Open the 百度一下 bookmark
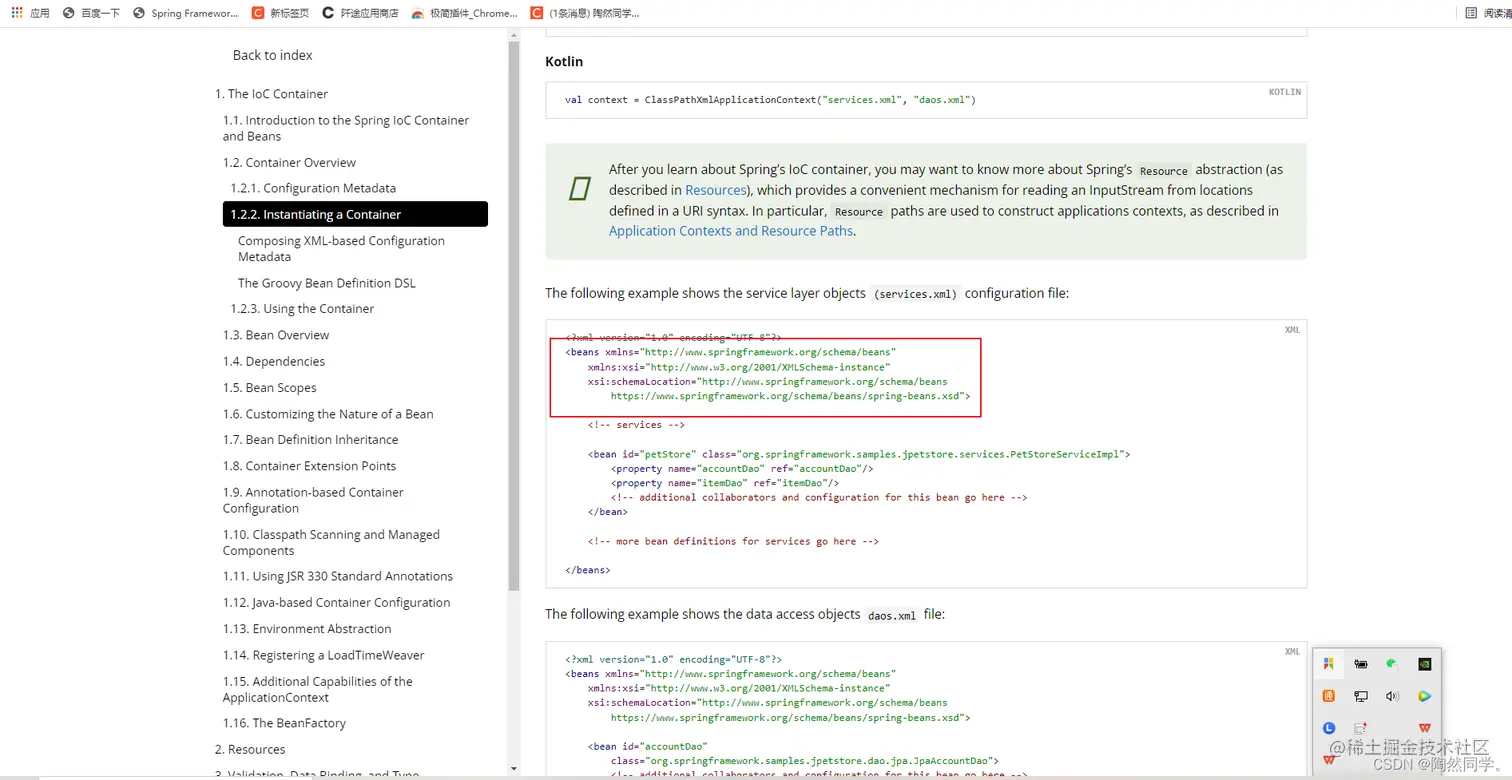1512x780 pixels. 91,13
